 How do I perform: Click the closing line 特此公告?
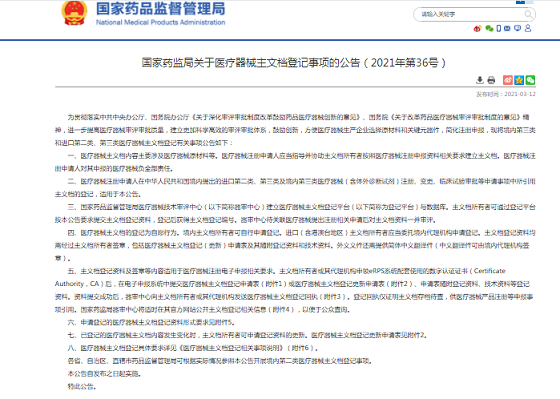(82, 386)
